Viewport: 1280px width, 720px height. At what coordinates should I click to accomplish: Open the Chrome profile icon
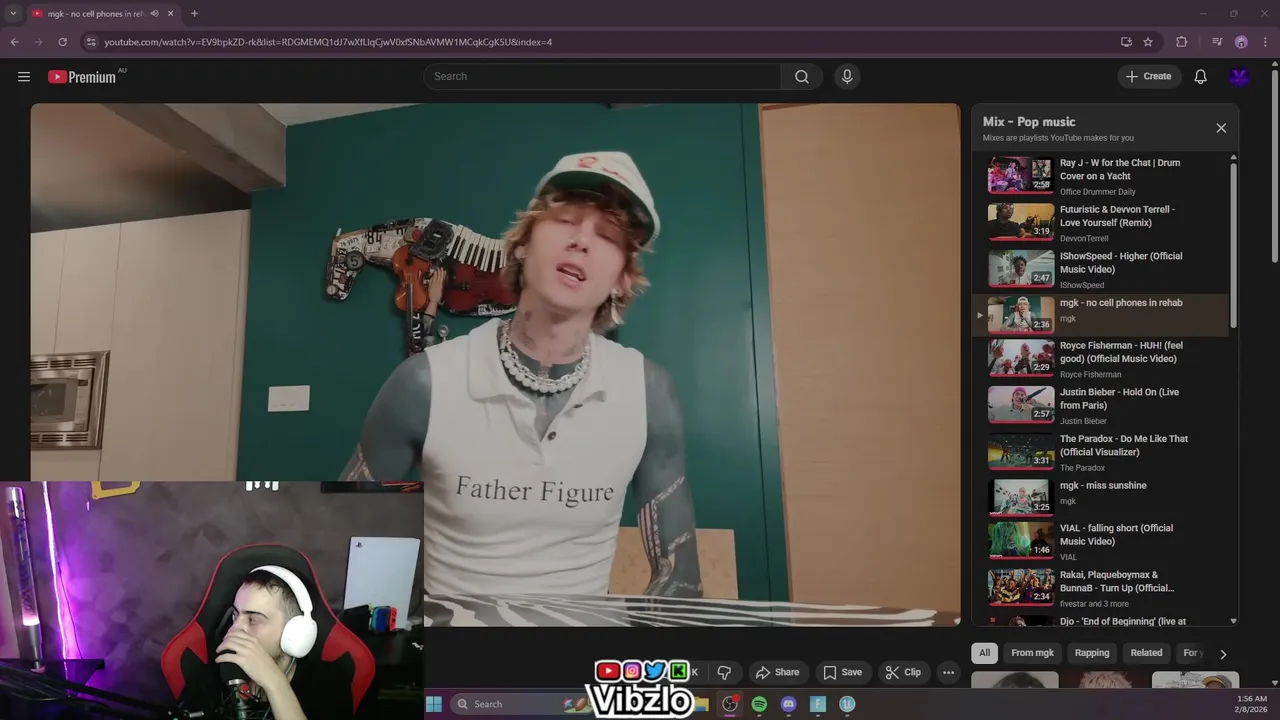(1241, 42)
